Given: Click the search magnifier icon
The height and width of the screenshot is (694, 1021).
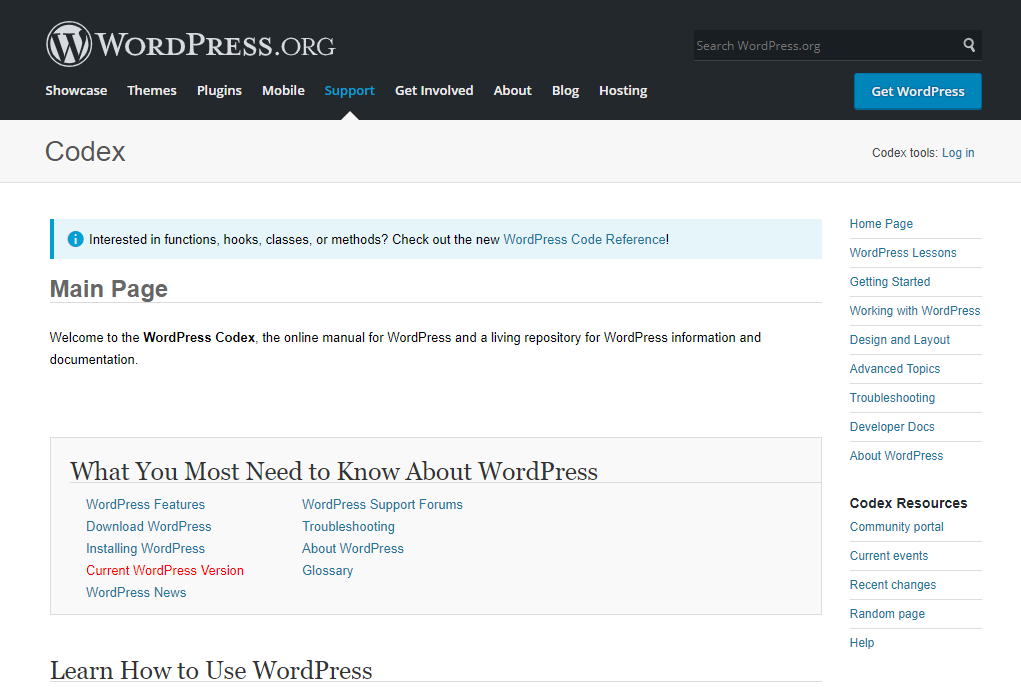Looking at the screenshot, I should point(969,45).
